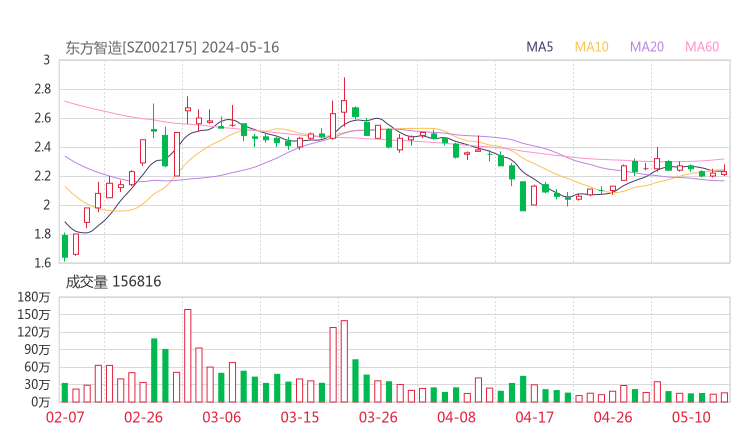Click the price axis label 2.8
Viewport: 740px width, 440px height.
click(x=42, y=89)
